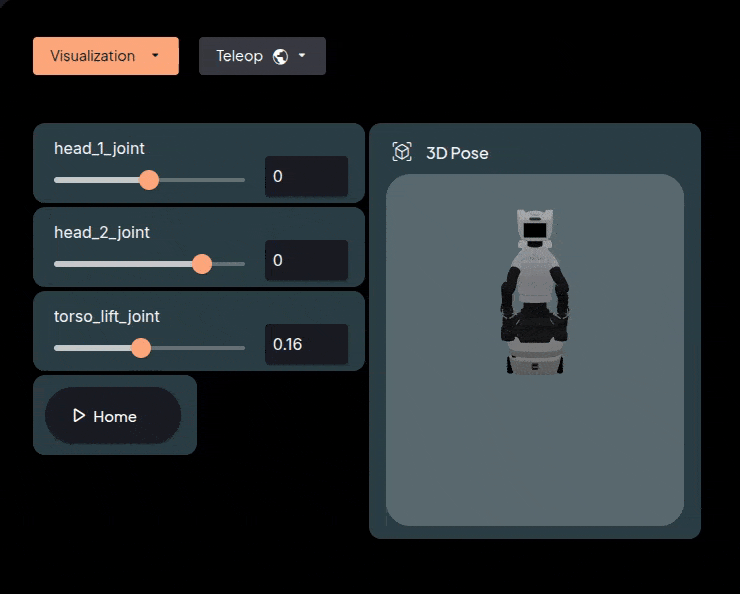Viewport: 740px width, 594px height.
Task: Click the head_2_joint slider handle
Action: click(202, 264)
